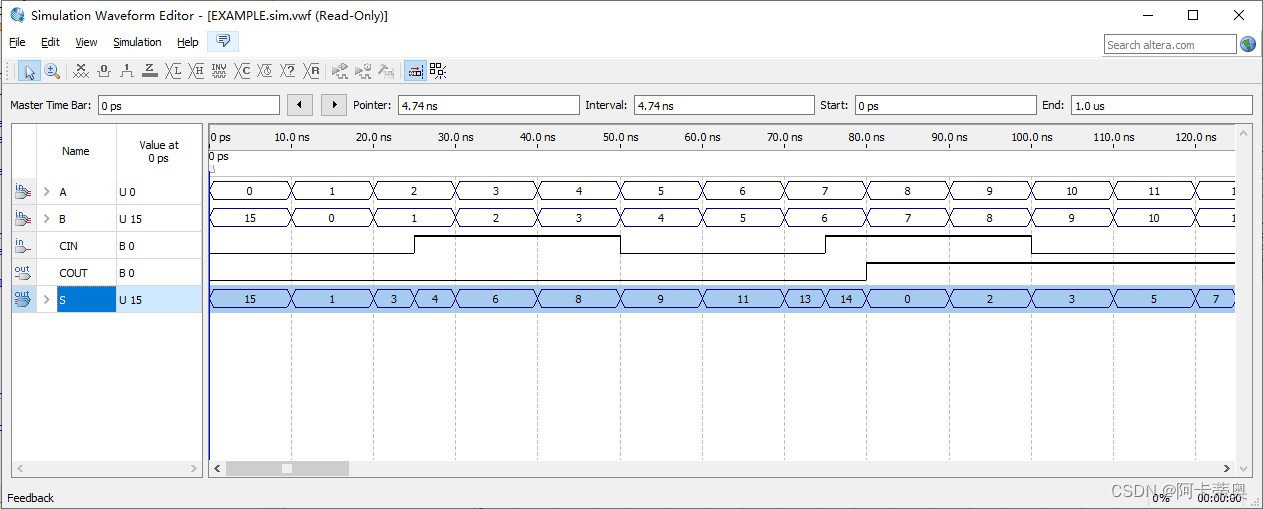Apply Weak Low (L) to signal
Image resolution: width=1263 pixels, height=509 pixels.
tap(173, 71)
